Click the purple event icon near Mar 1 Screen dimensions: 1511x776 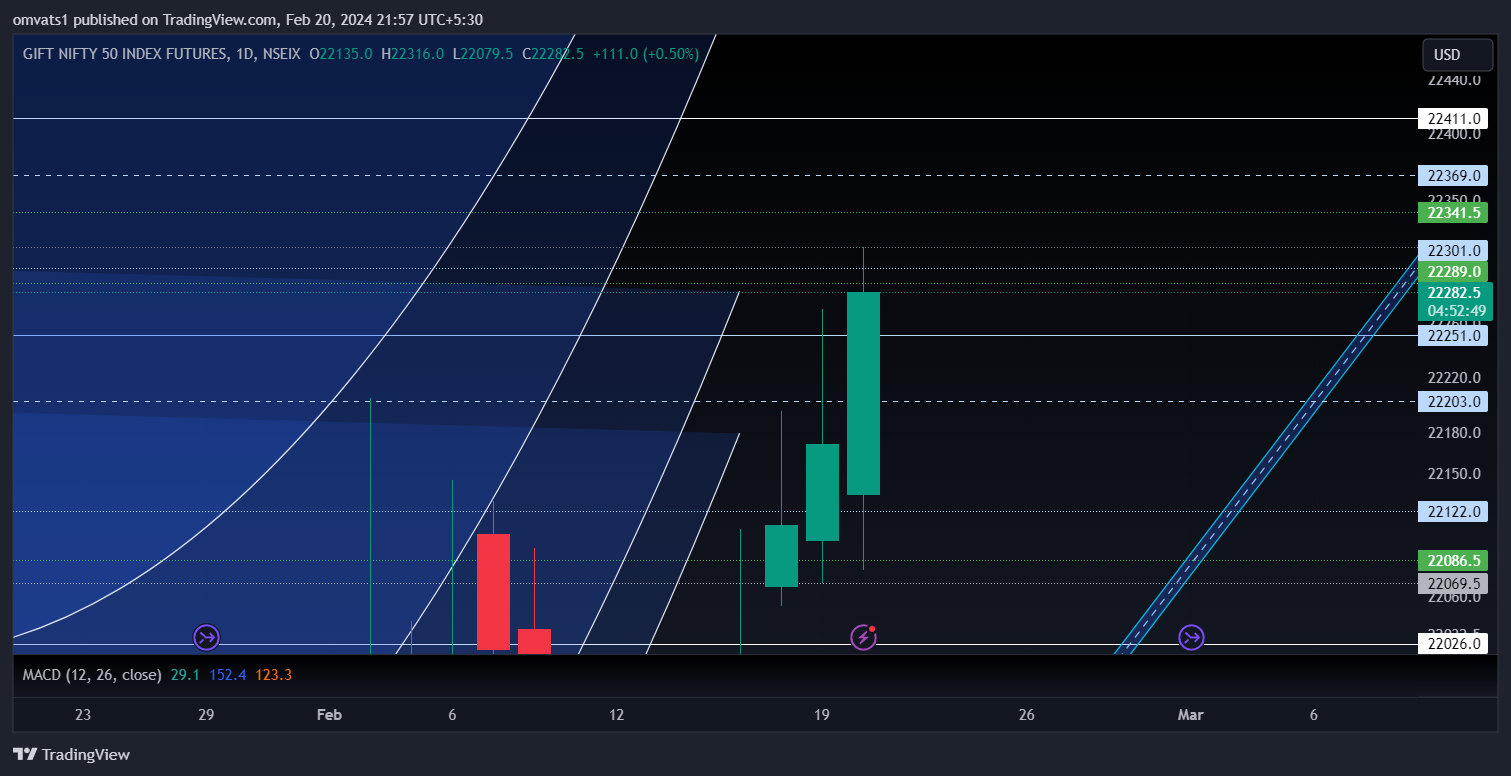pyautogui.click(x=1190, y=637)
